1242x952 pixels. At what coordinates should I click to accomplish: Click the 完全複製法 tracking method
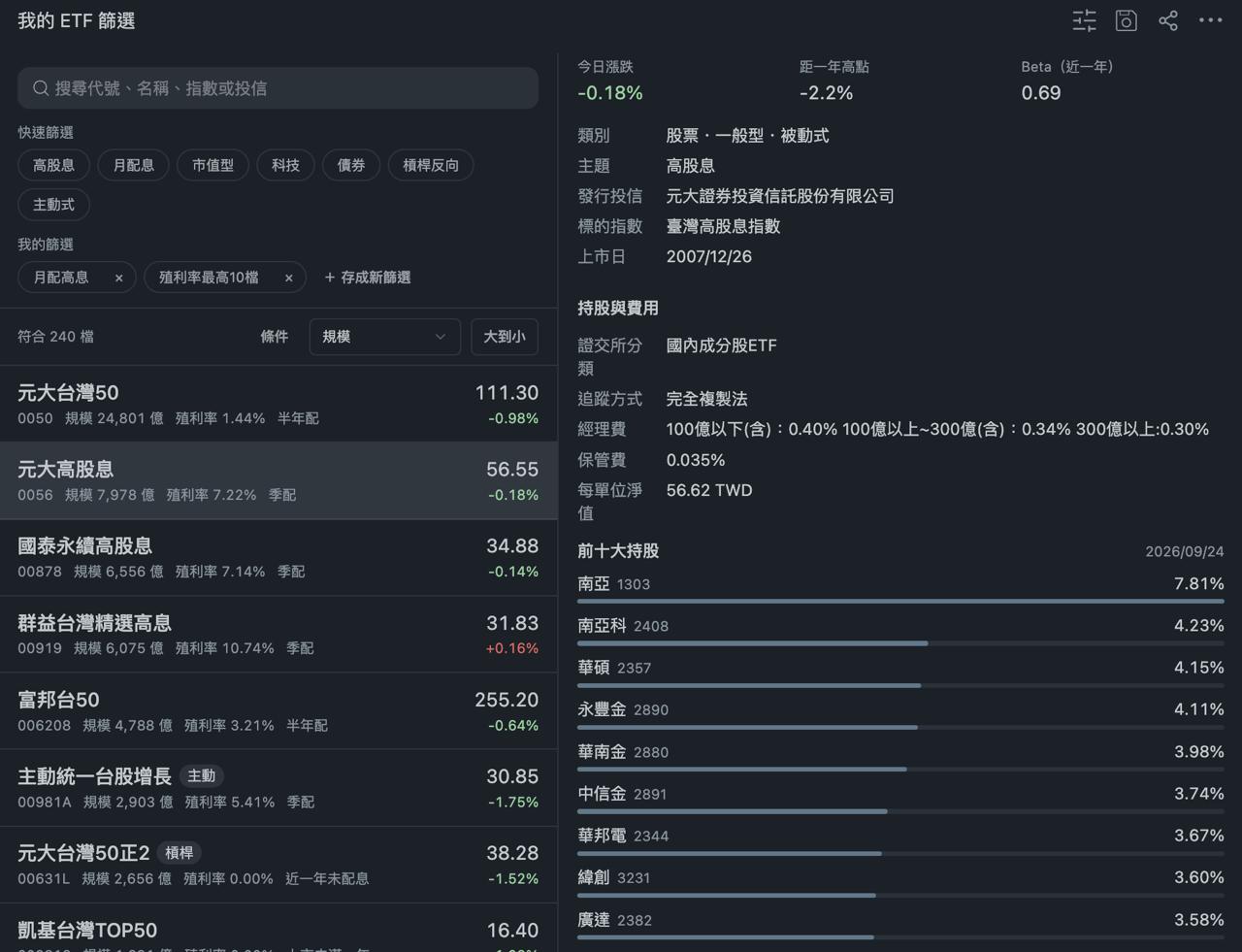[706, 399]
